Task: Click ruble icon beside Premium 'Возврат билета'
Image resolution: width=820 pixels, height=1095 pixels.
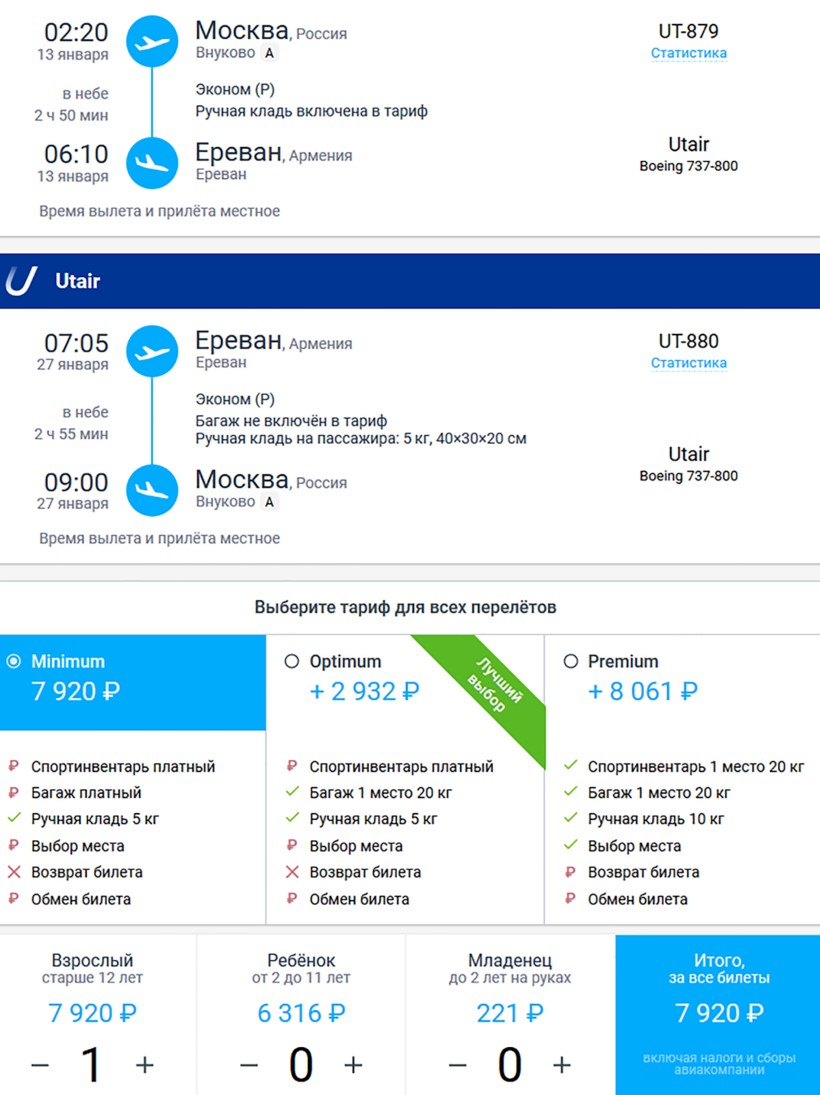Action: pyautogui.click(x=571, y=872)
